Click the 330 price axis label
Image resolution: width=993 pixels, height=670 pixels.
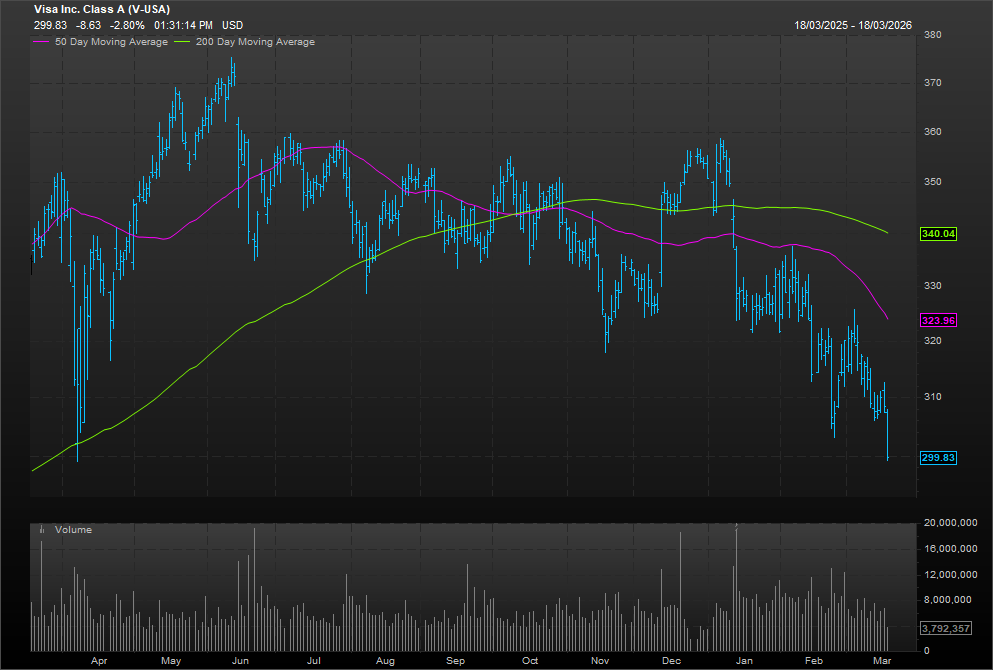click(x=933, y=286)
